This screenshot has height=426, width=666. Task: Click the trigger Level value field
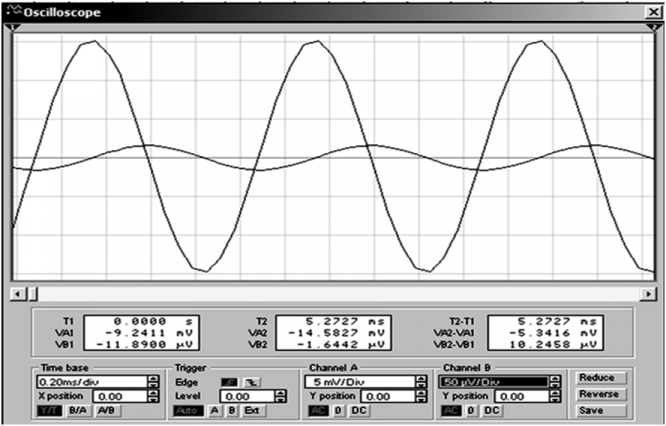pyautogui.click(x=247, y=396)
